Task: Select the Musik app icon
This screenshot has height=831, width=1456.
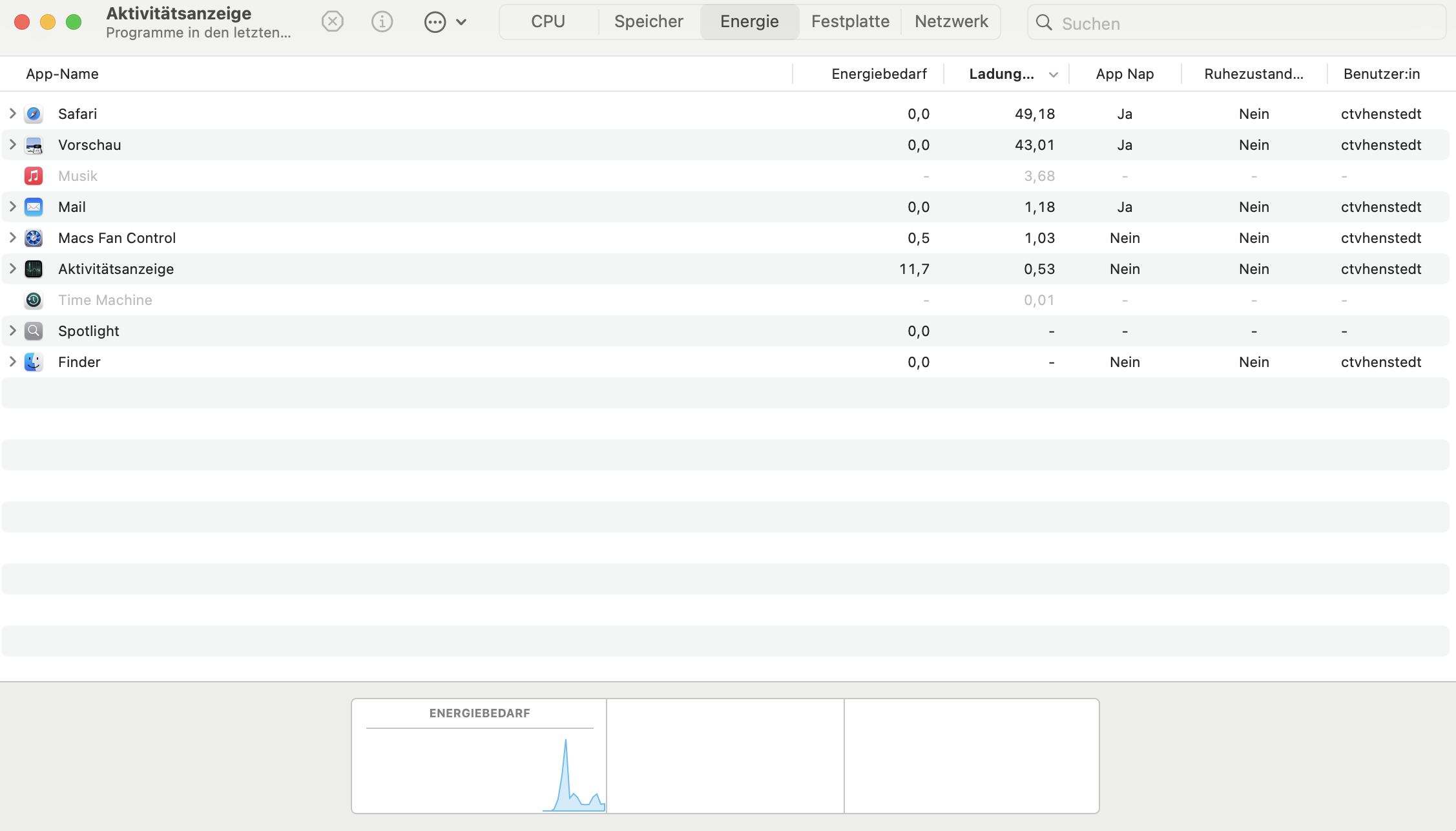Action: pyautogui.click(x=34, y=176)
